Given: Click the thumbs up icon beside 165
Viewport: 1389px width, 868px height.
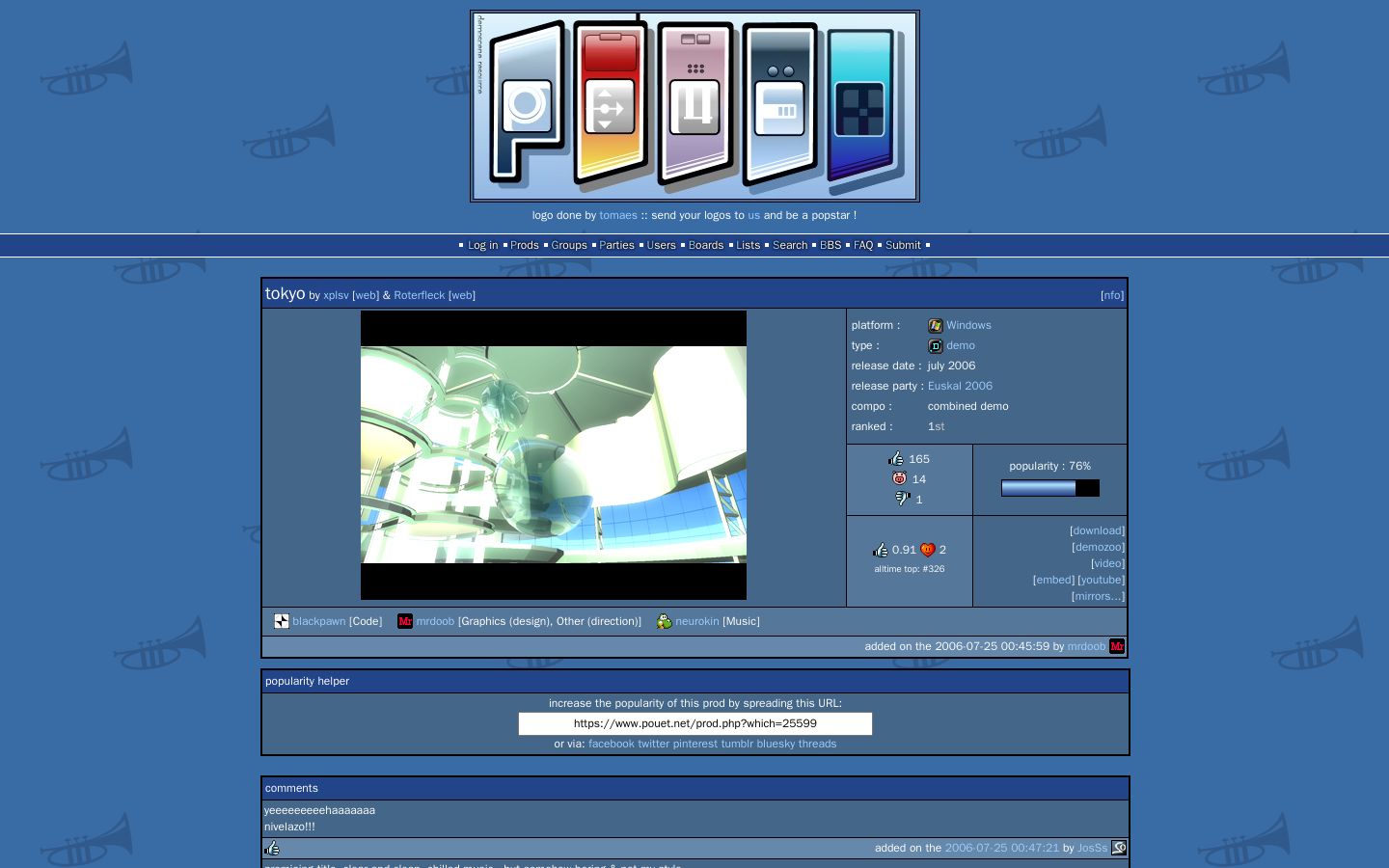Looking at the screenshot, I should point(896,459).
